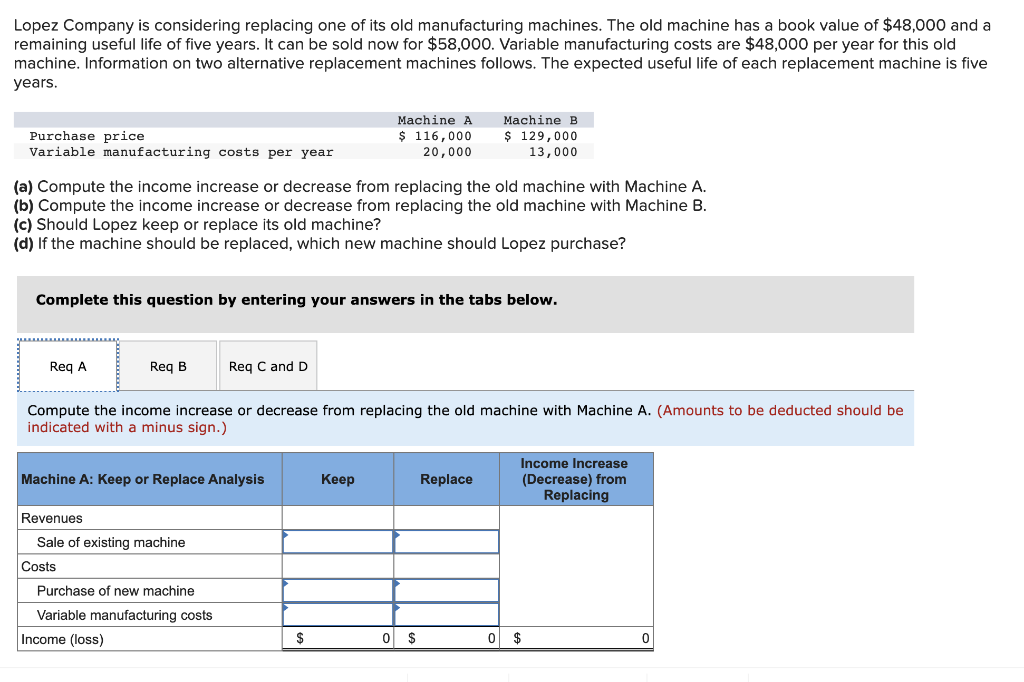Select the Income (loss) Keep total cell
This screenshot has width=1024, height=682.
click(x=337, y=638)
